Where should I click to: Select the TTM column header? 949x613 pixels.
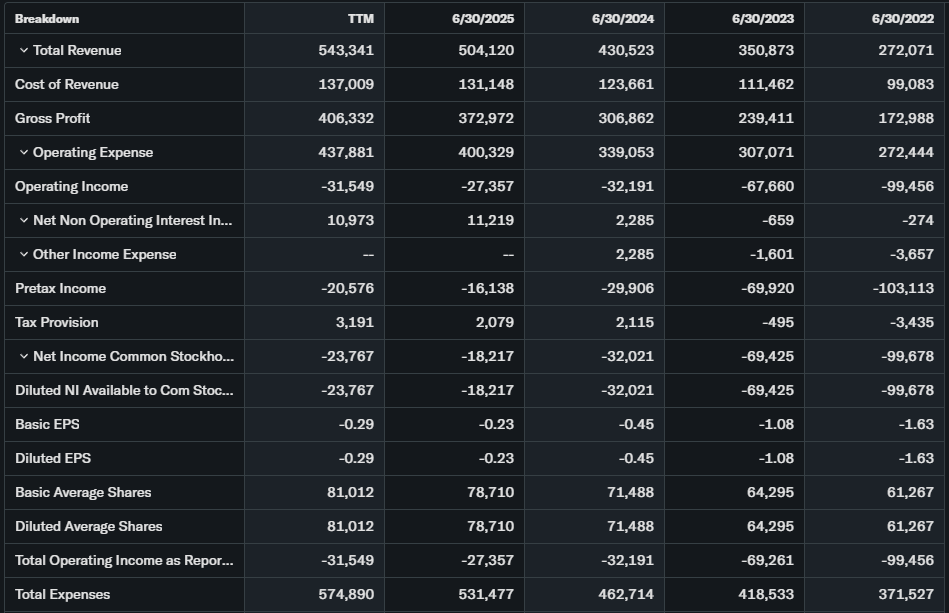coord(360,19)
